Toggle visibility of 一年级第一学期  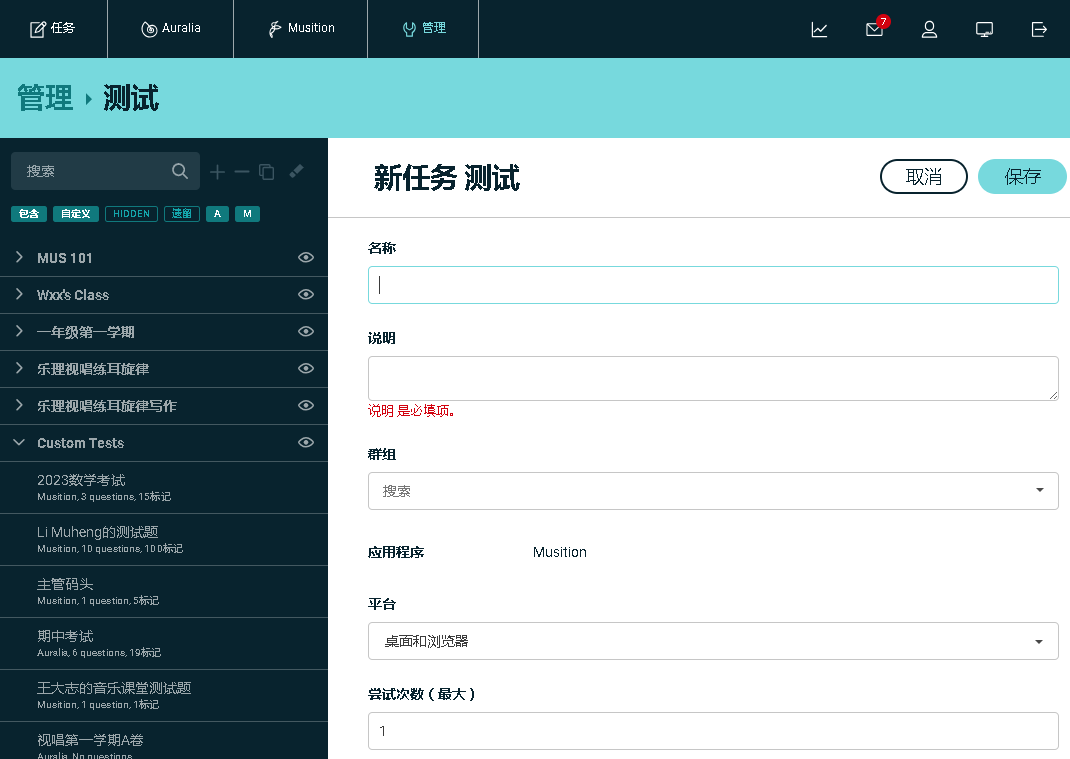306,331
